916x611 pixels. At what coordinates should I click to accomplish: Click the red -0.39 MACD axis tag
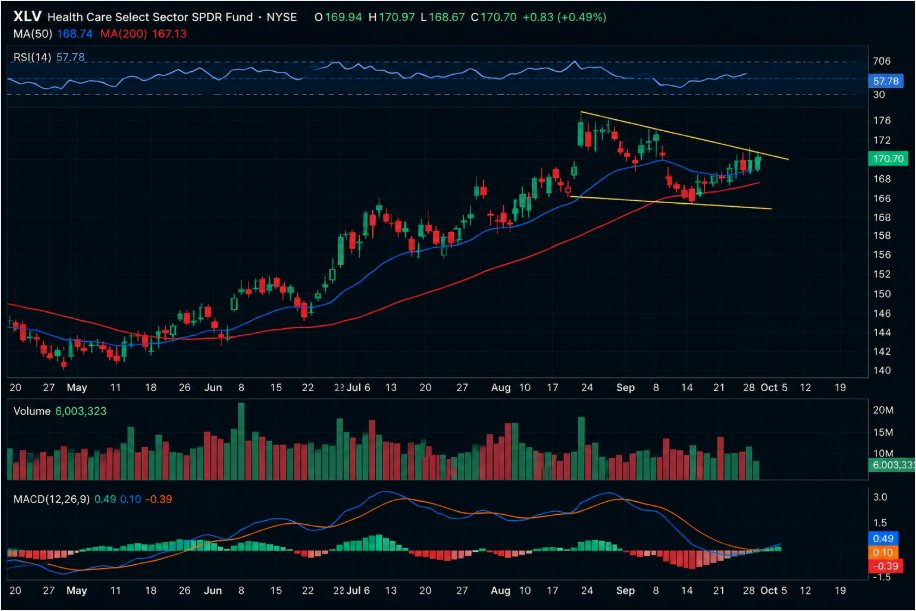[885, 566]
